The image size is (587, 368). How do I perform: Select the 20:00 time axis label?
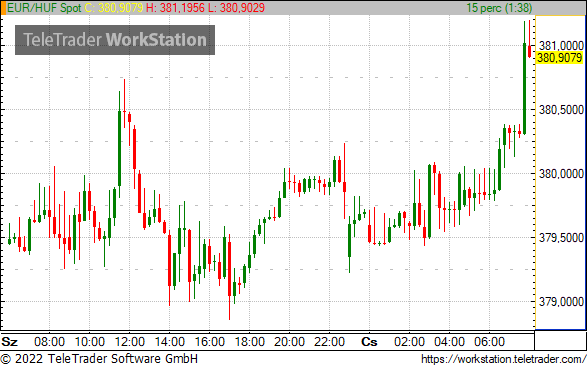(x=289, y=342)
